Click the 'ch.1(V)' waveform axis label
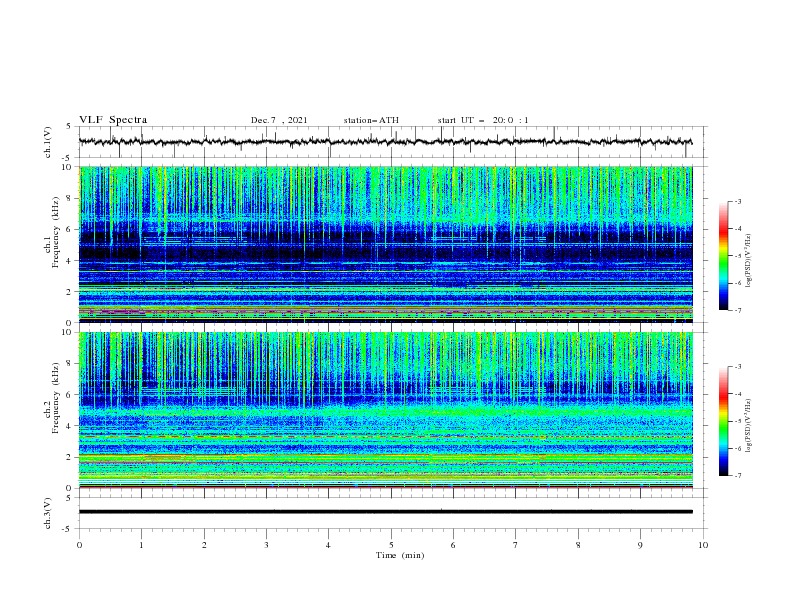The width and height of the screenshot is (792, 612). tap(47, 142)
